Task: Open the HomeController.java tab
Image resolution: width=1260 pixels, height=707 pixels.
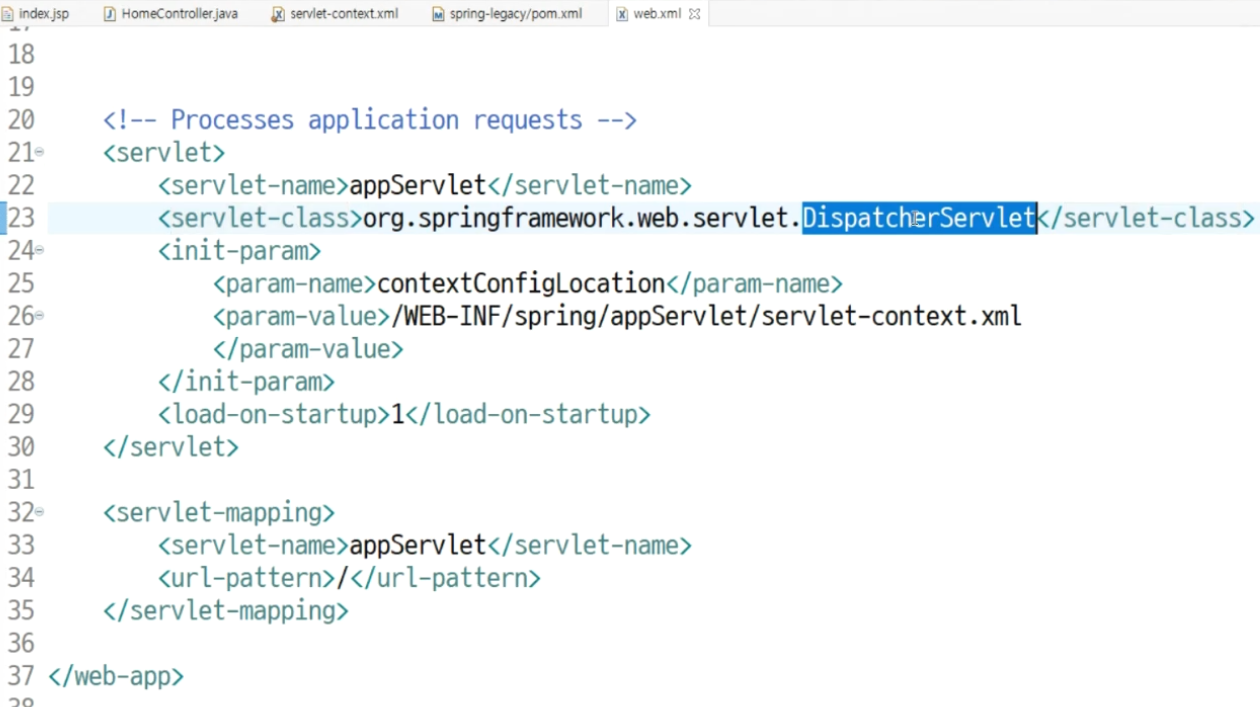Action: (x=170, y=14)
